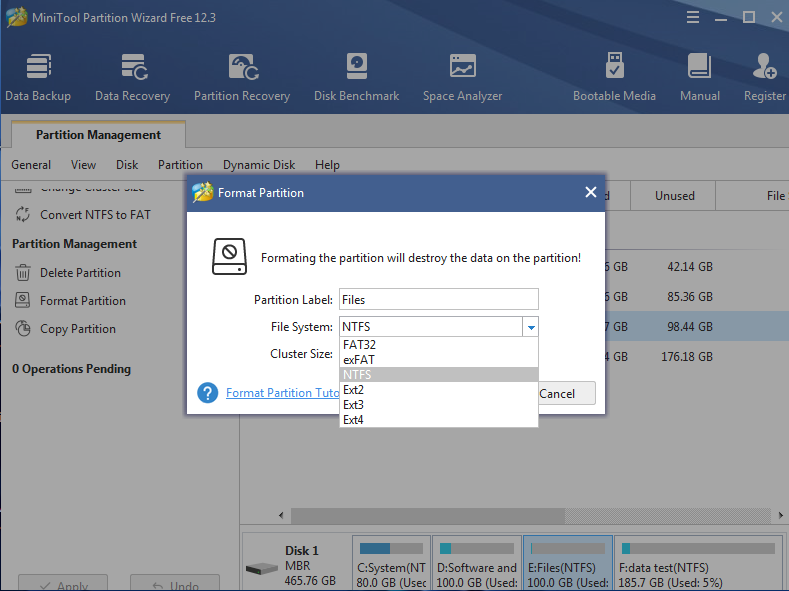Click the Convert NTFS to FAT icon
Viewport: 789px width, 591px height.
(23, 214)
